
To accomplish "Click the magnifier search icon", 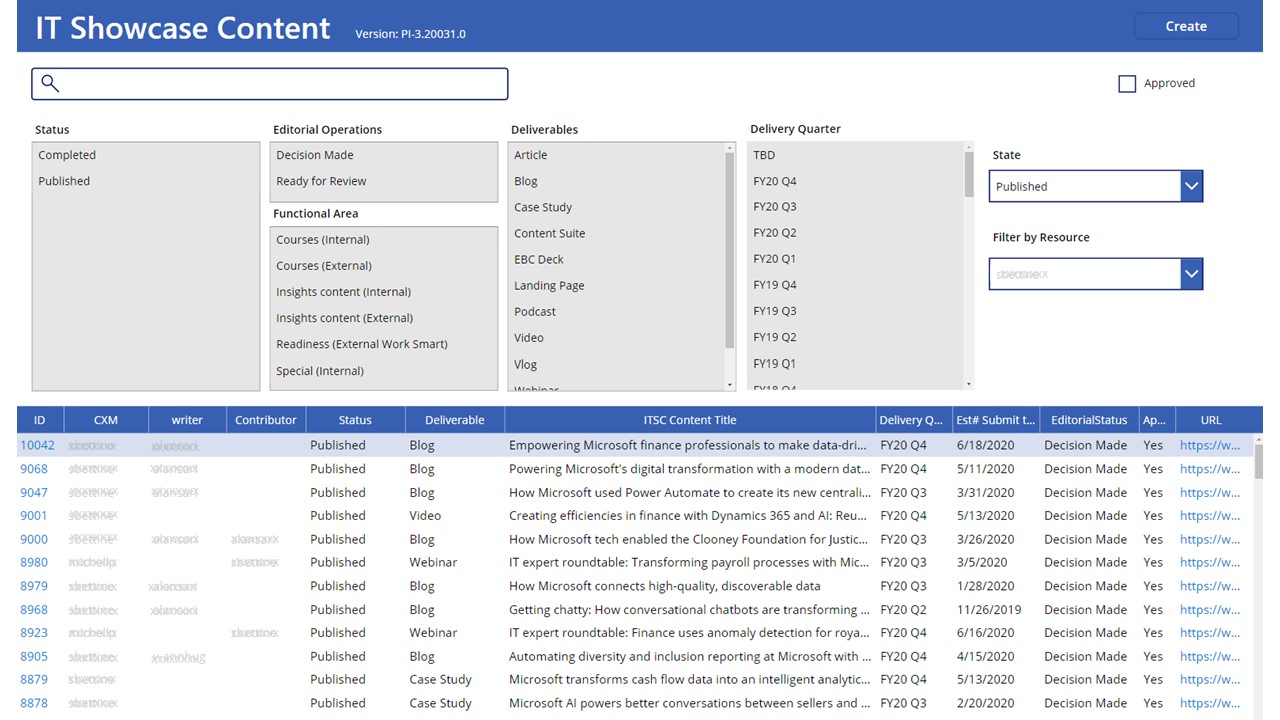I will 50,84.
